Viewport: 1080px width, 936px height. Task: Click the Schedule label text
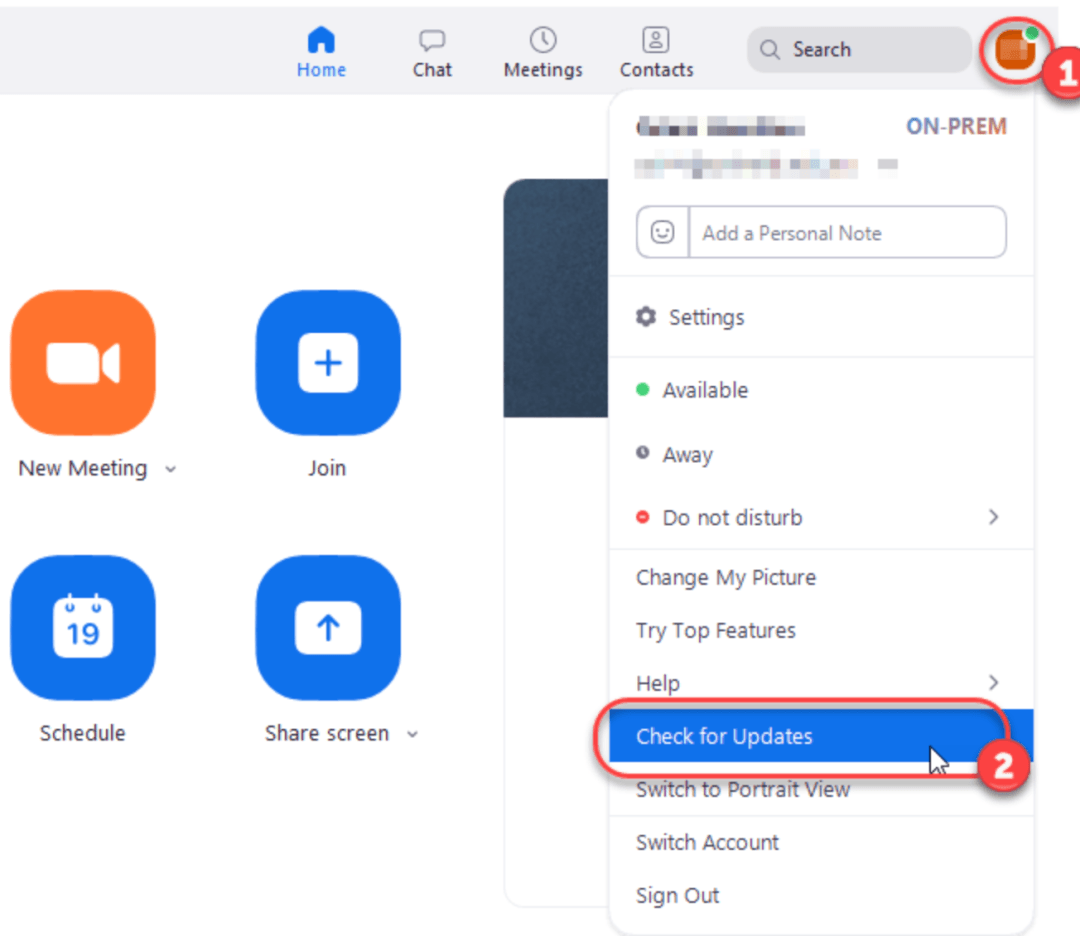point(83,733)
